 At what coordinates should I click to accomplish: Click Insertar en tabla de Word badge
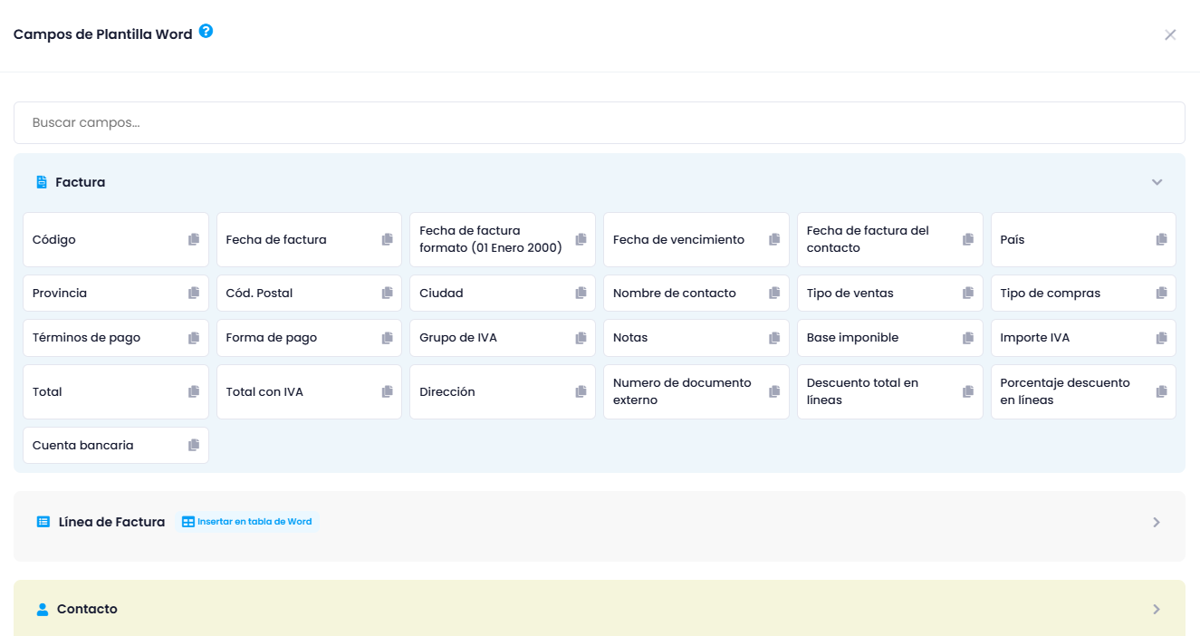[247, 522]
